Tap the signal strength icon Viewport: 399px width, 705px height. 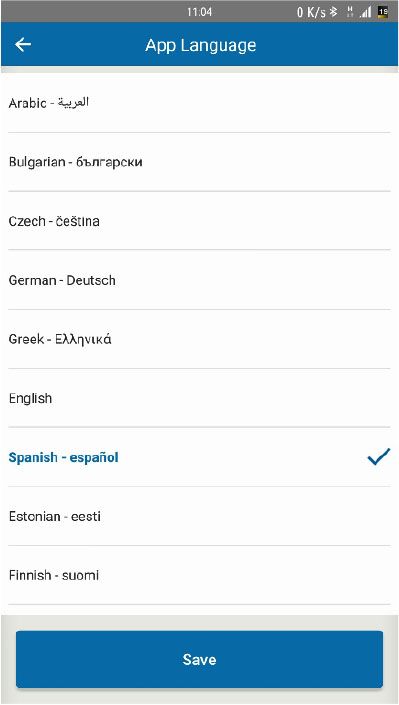[x=365, y=13]
